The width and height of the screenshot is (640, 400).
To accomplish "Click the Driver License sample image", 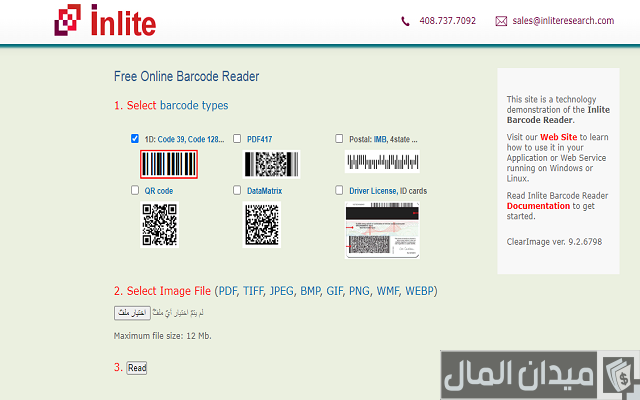I will click(382, 230).
